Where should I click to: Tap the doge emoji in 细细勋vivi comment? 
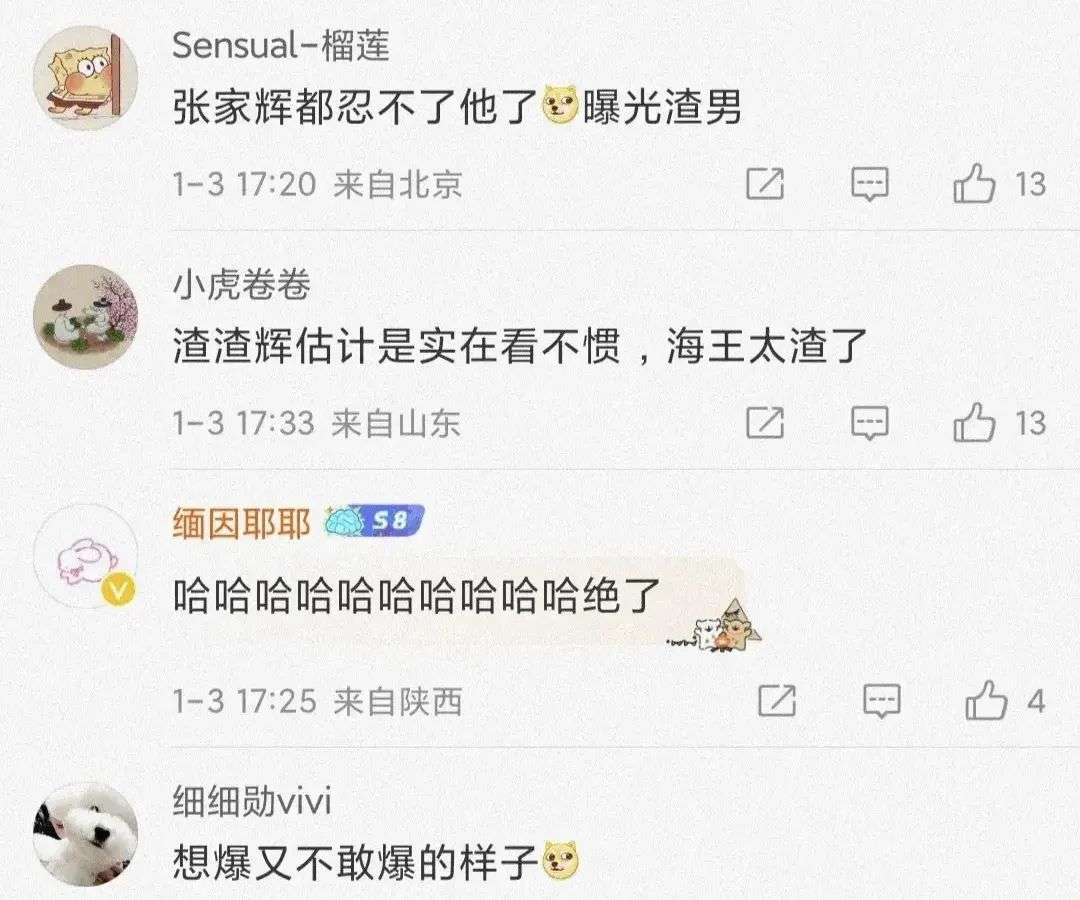click(561, 861)
